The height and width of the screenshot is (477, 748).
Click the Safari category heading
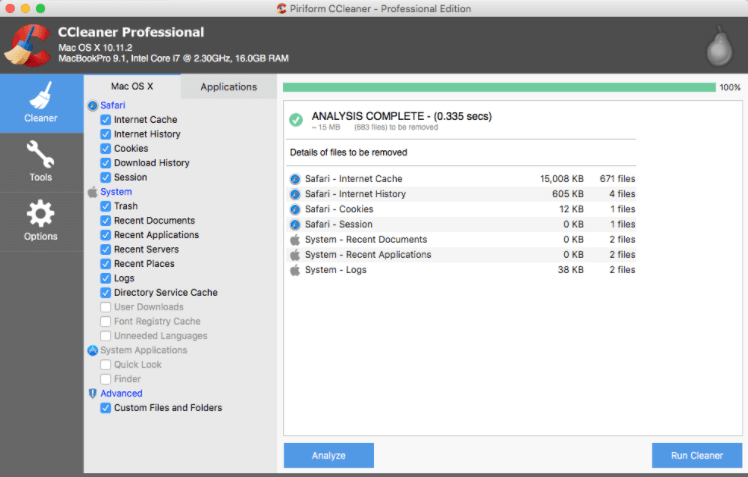point(113,105)
